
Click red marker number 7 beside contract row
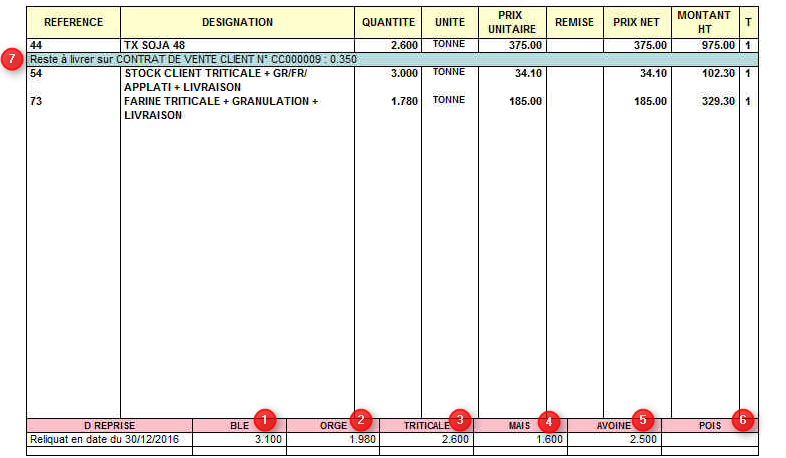[x=13, y=60]
